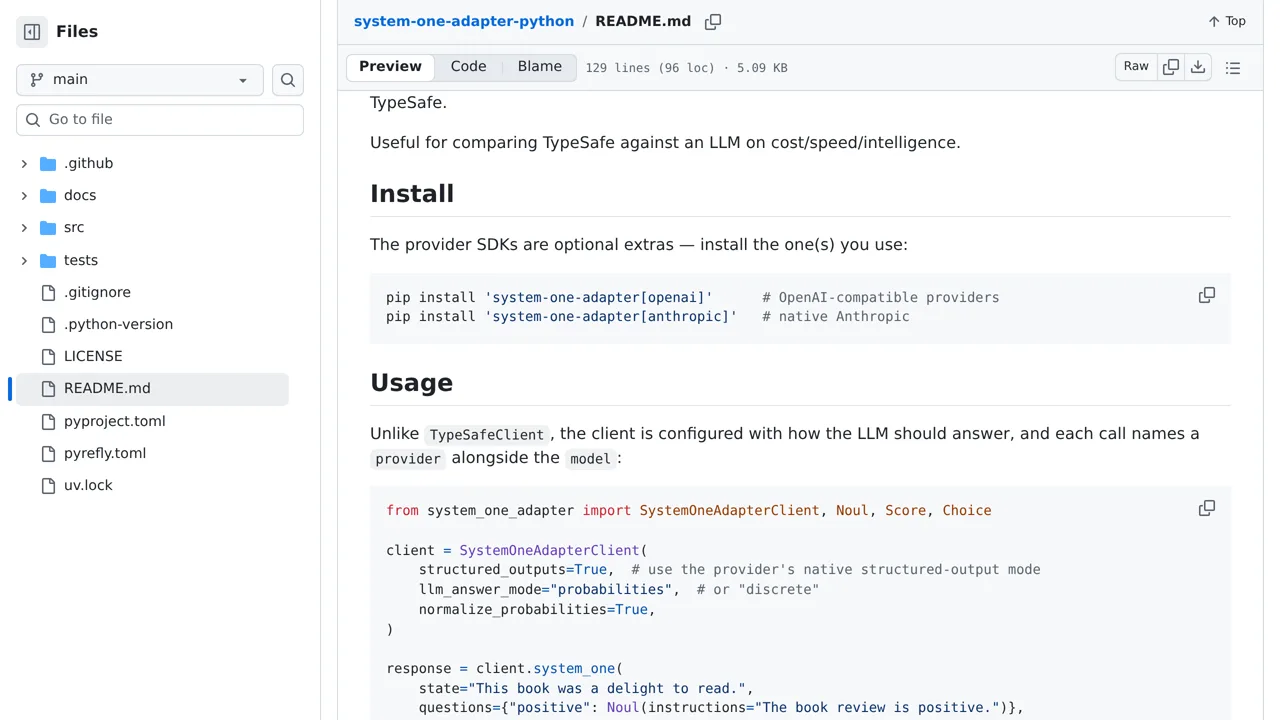1280x720 pixels.
Task: Click the Files panel title
Action: (x=77, y=32)
